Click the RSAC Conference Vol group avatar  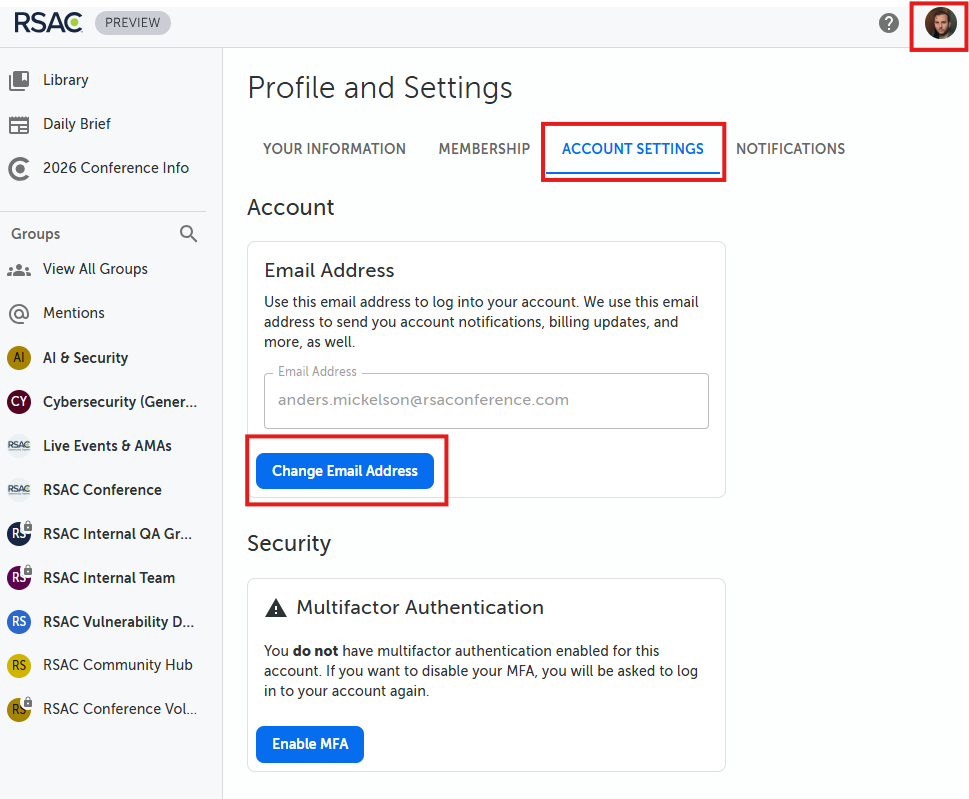19,709
